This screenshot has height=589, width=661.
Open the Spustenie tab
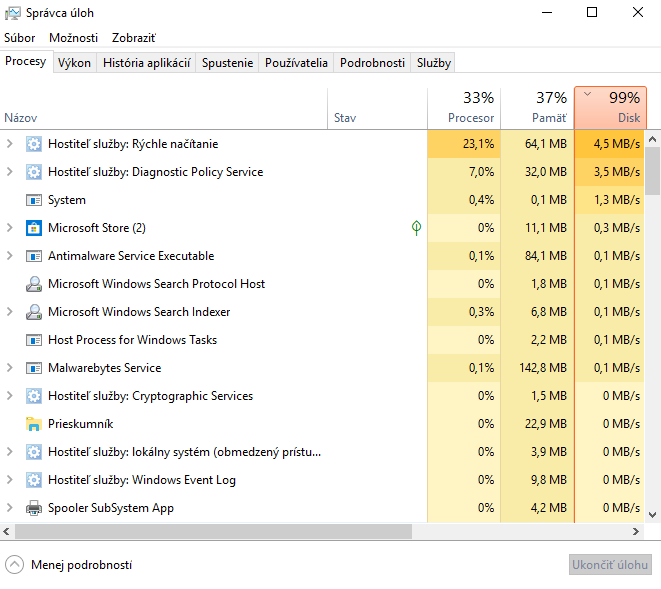tap(227, 63)
